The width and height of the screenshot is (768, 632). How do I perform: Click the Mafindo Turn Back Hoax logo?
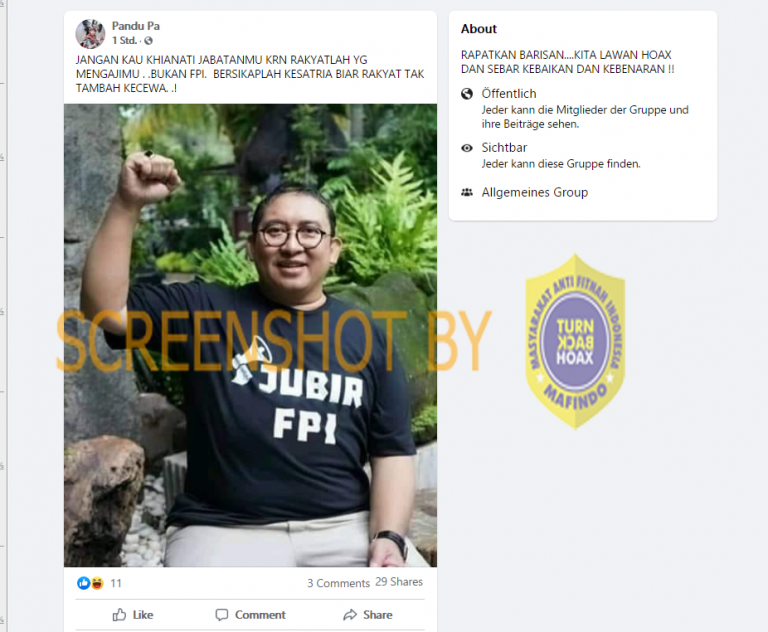click(575, 341)
